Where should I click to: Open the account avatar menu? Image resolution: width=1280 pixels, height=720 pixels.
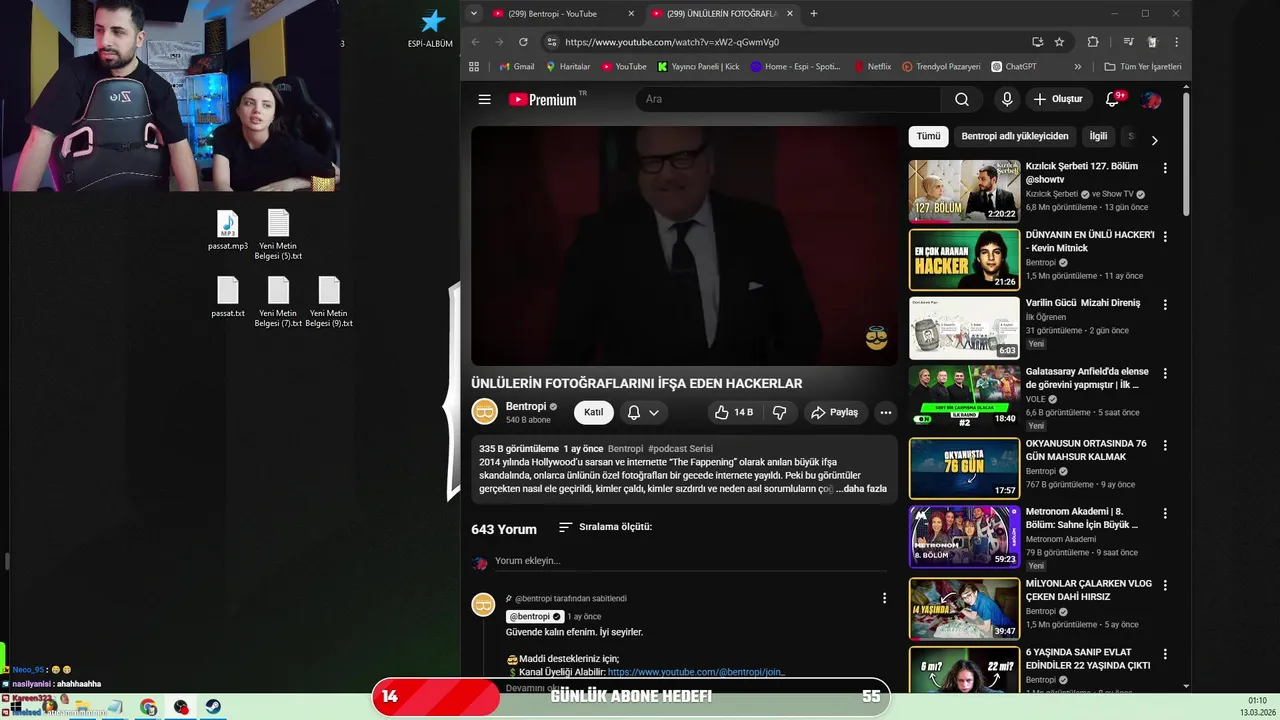point(1151,99)
